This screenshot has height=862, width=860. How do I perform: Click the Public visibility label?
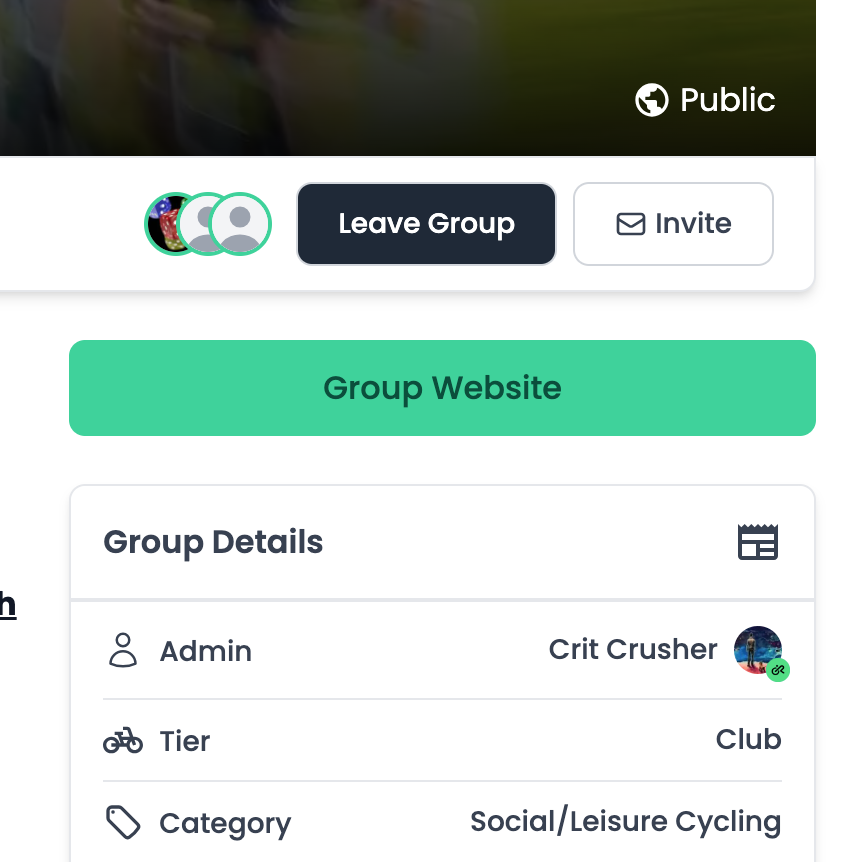(x=727, y=100)
